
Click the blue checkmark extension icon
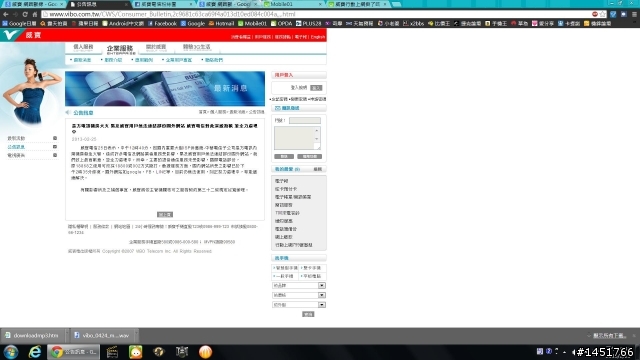pos(613,14)
